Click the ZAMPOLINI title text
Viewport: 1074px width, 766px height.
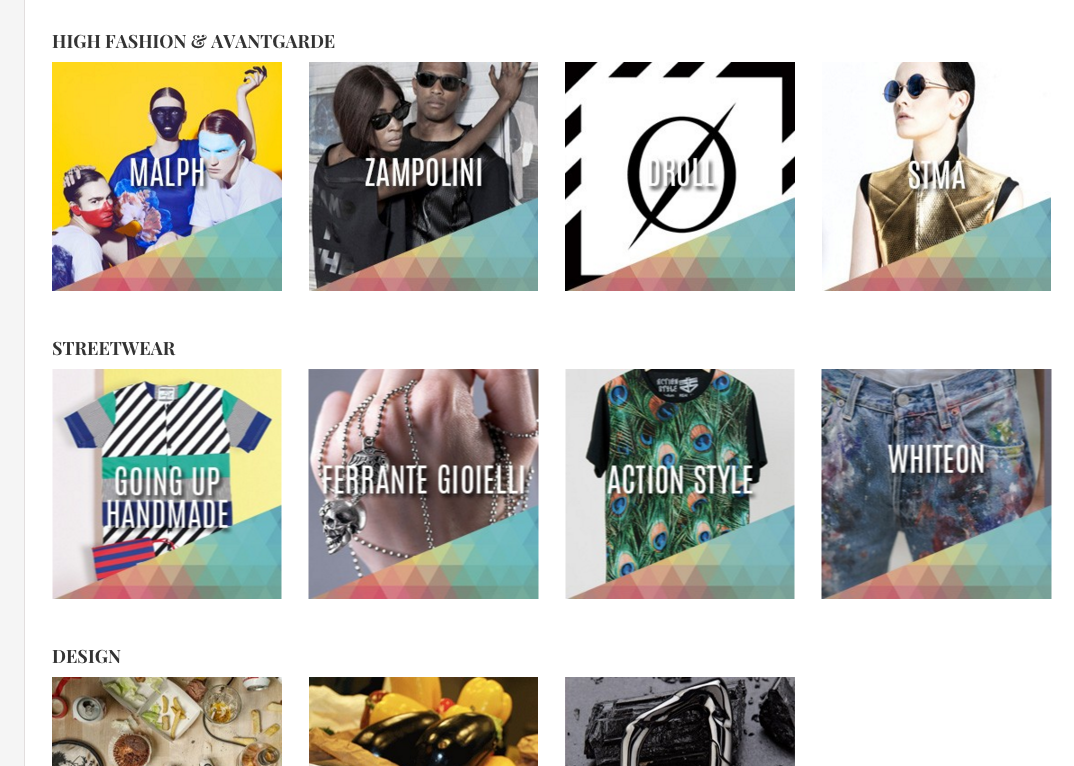tap(423, 172)
